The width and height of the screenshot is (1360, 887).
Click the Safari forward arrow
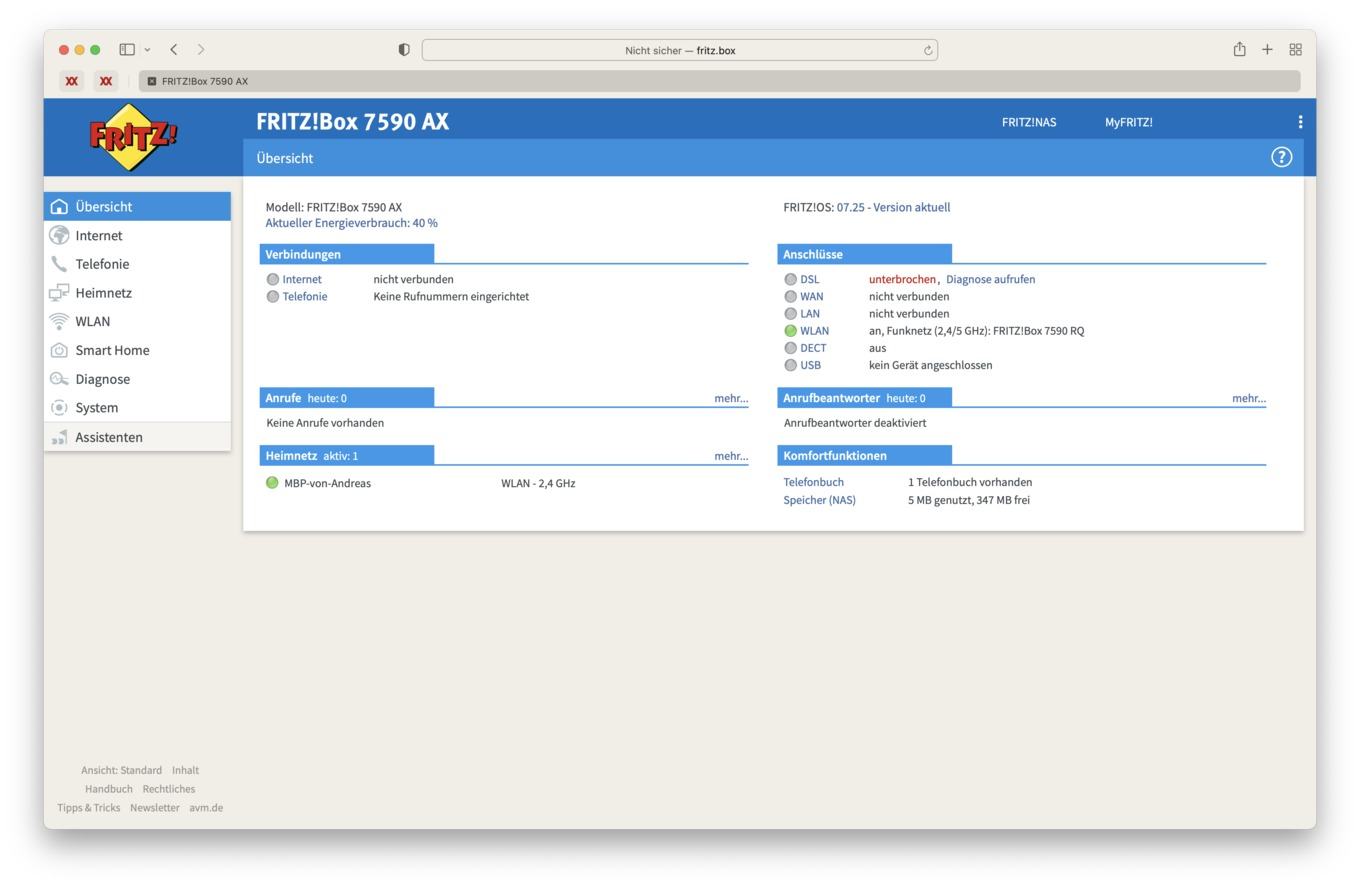[201, 49]
